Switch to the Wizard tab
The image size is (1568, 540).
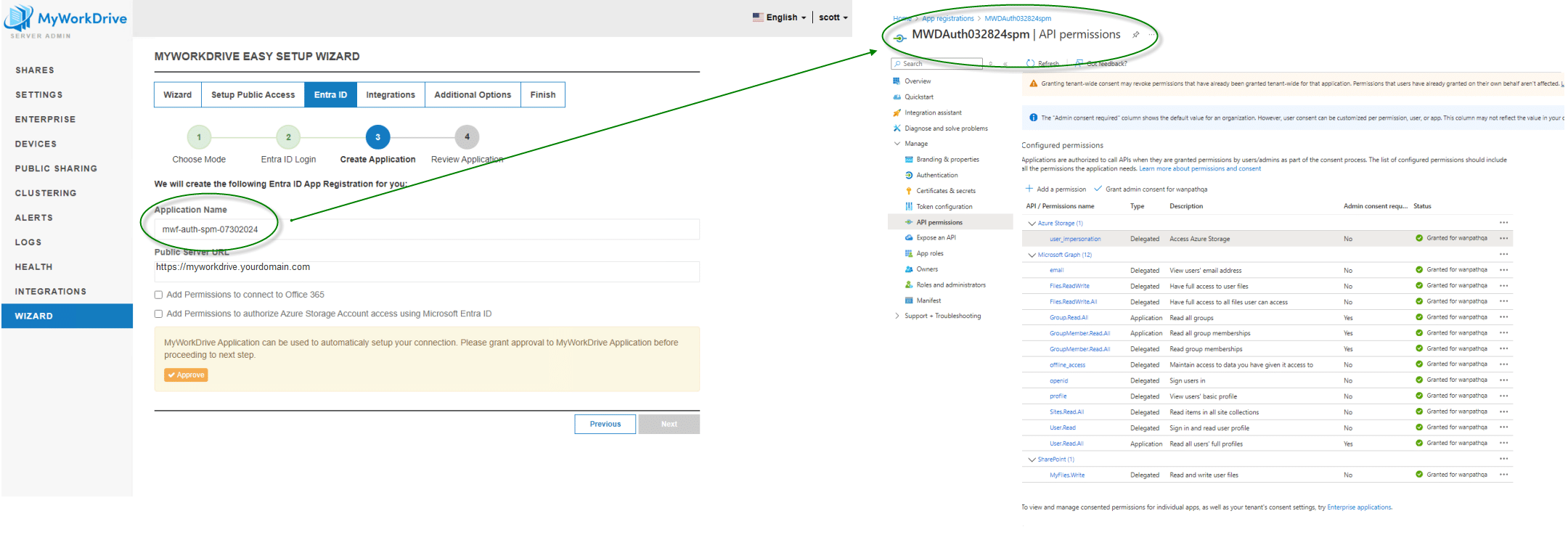coord(178,95)
